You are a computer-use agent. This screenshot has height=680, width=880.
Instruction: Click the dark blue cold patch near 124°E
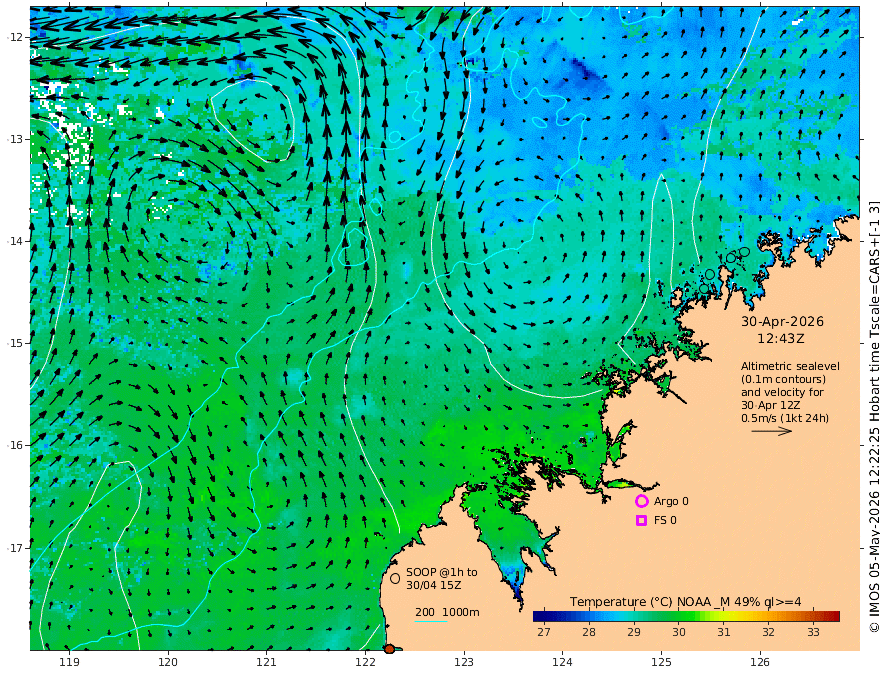pos(580,70)
